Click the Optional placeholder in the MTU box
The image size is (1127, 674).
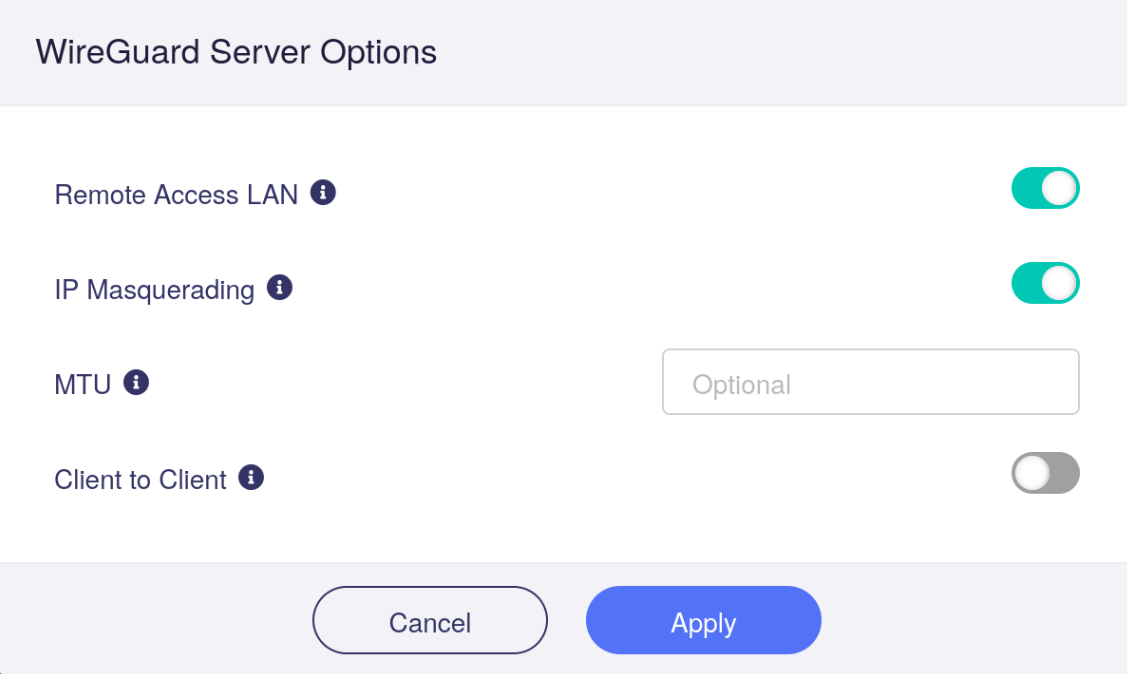click(x=741, y=385)
